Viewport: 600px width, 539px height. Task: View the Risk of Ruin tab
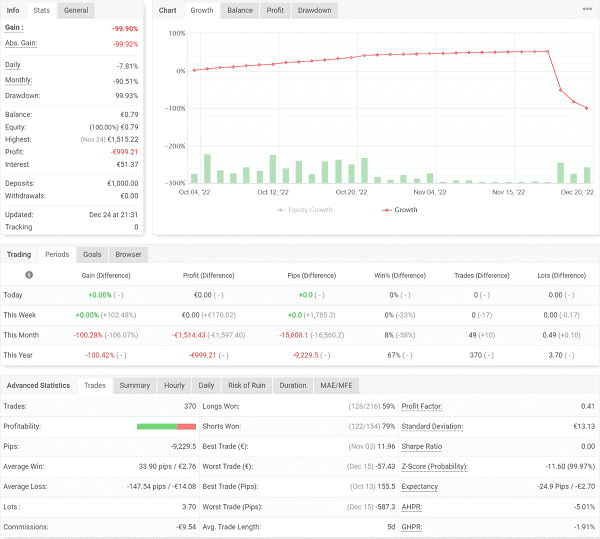(x=247, y=385)
